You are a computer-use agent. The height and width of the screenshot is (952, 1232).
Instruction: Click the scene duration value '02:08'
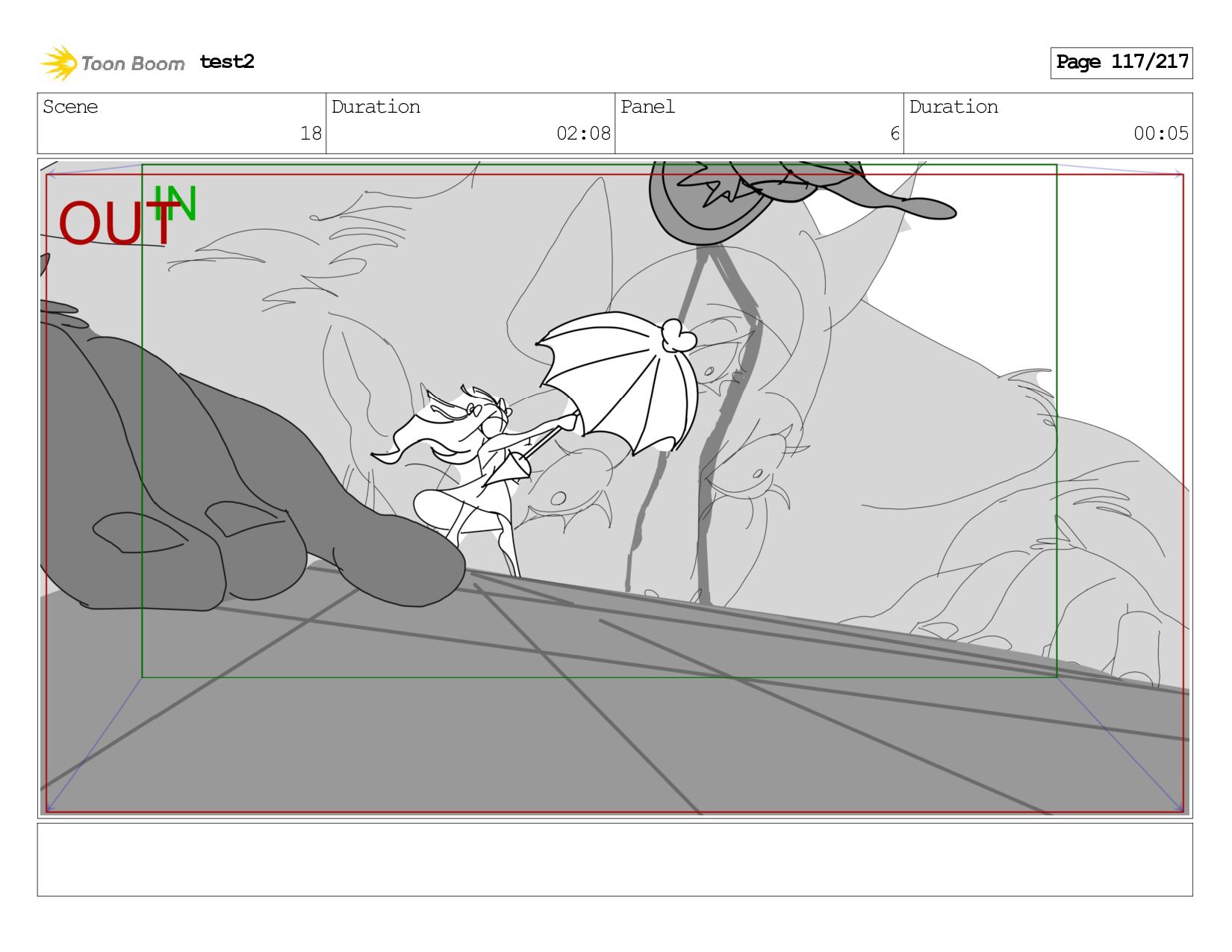click(583, 134)
